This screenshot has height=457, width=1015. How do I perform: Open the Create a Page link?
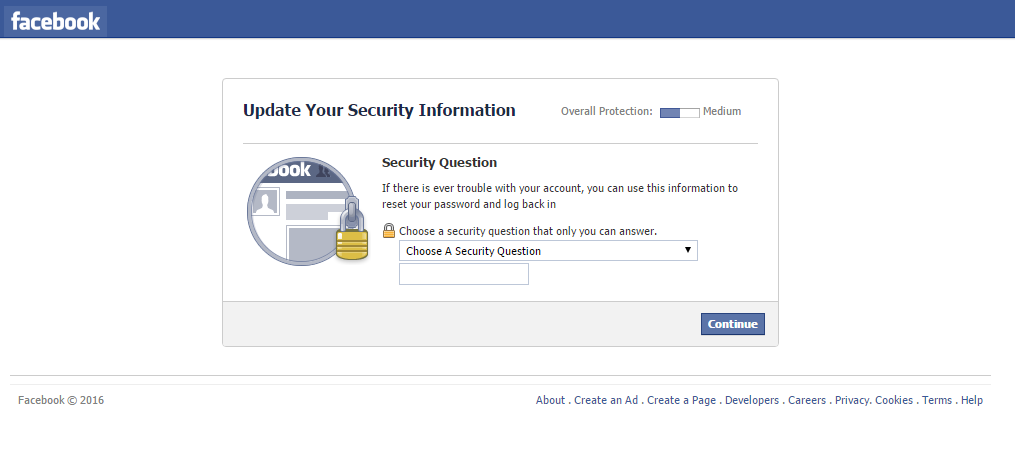click(x=682, y=400)
